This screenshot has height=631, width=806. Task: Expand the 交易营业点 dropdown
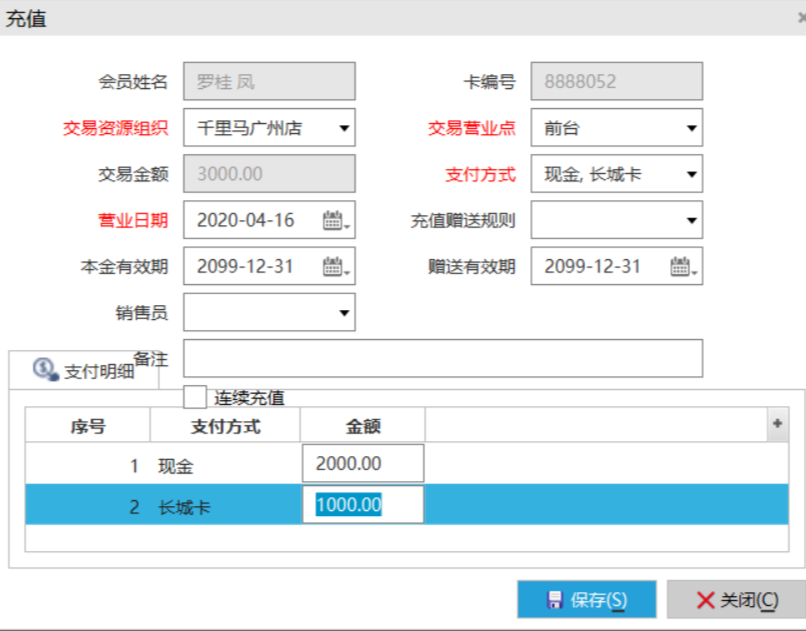(691, 128)
